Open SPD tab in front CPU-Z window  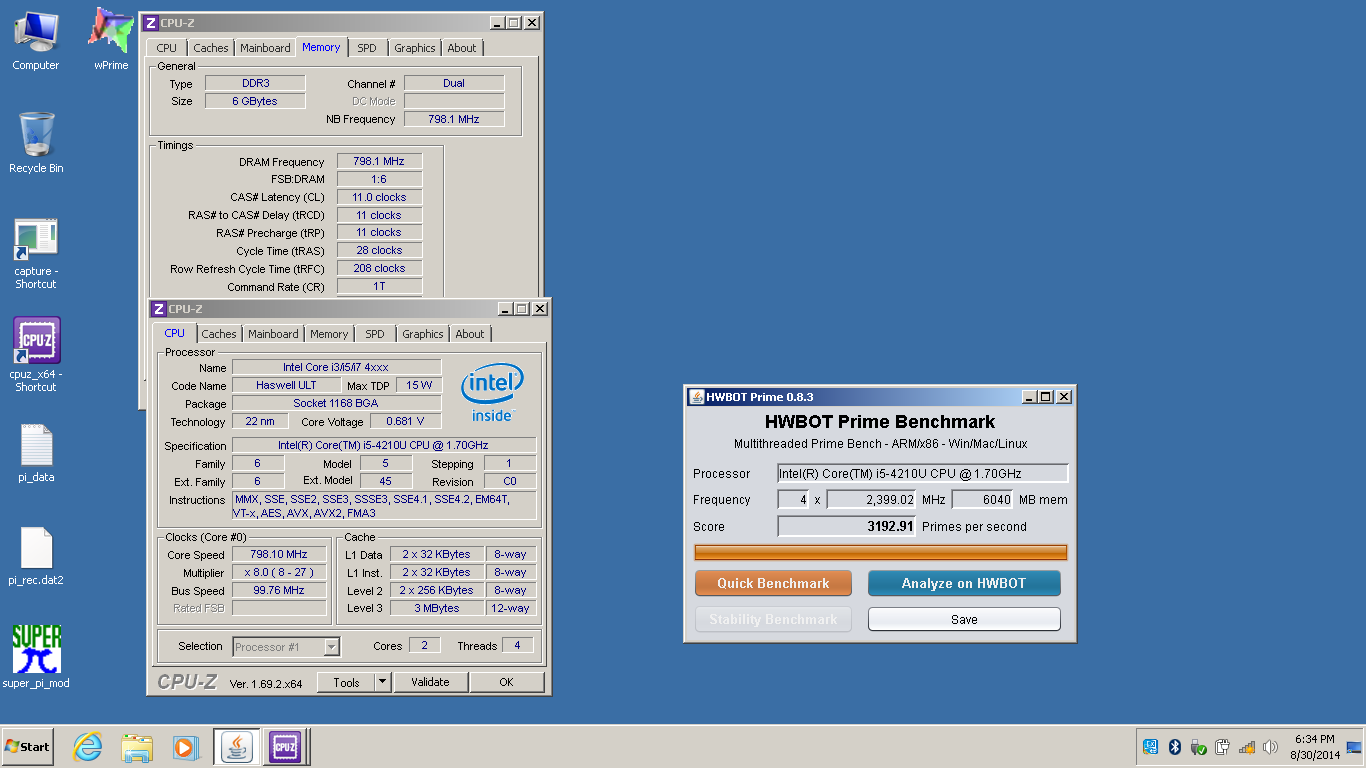tap(375, 334)
